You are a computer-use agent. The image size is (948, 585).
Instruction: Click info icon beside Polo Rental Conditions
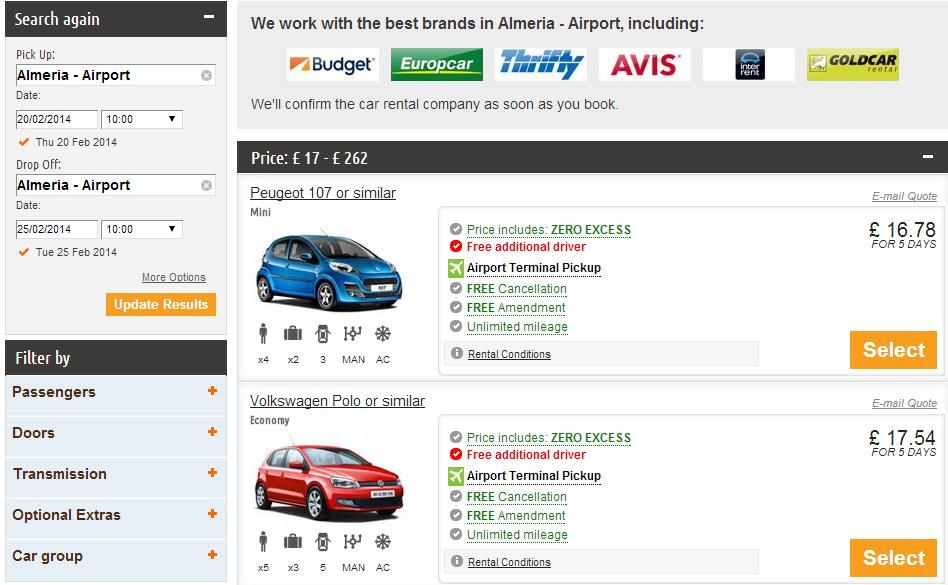pyautogui.click(x=457, y=561)
